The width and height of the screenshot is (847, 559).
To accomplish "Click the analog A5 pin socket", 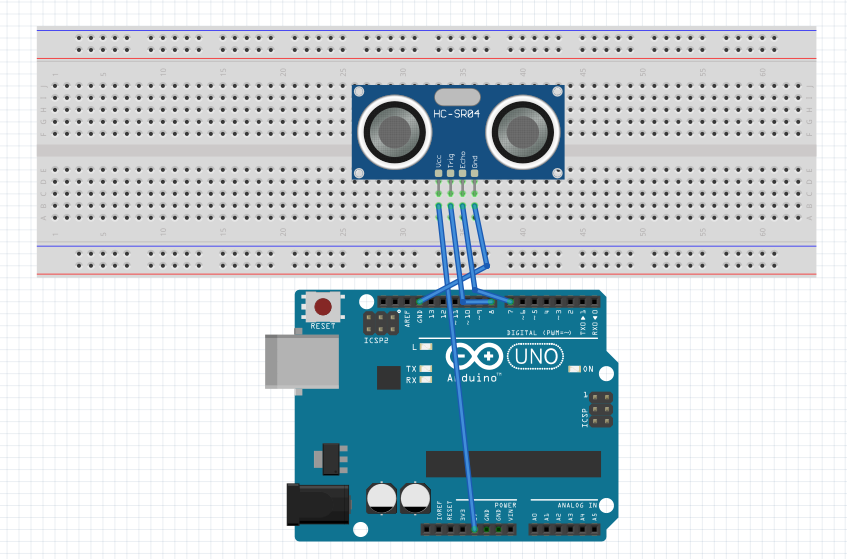I will click(x=594, y=529).
